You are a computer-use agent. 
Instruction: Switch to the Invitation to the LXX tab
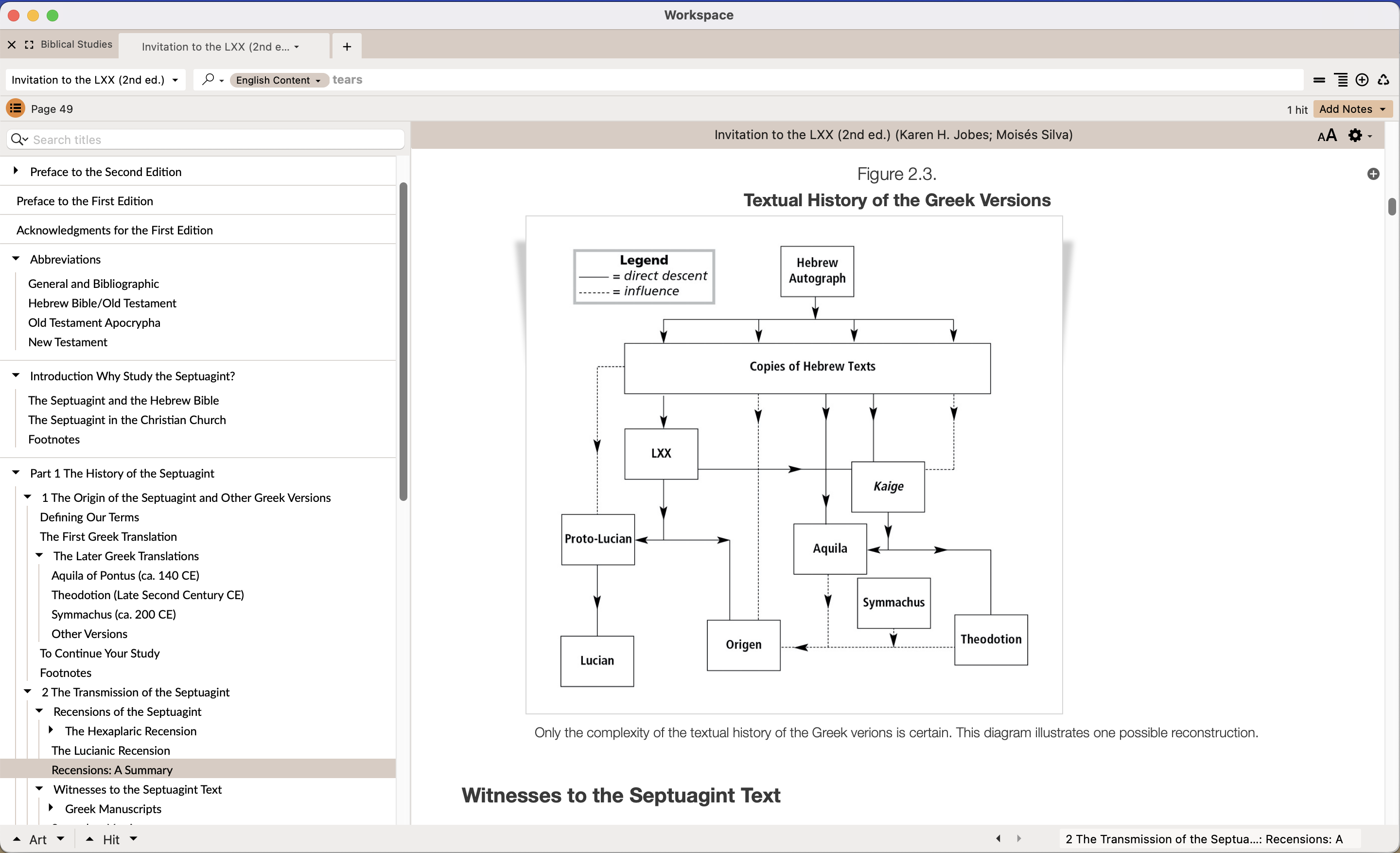(x=216, y=47)
